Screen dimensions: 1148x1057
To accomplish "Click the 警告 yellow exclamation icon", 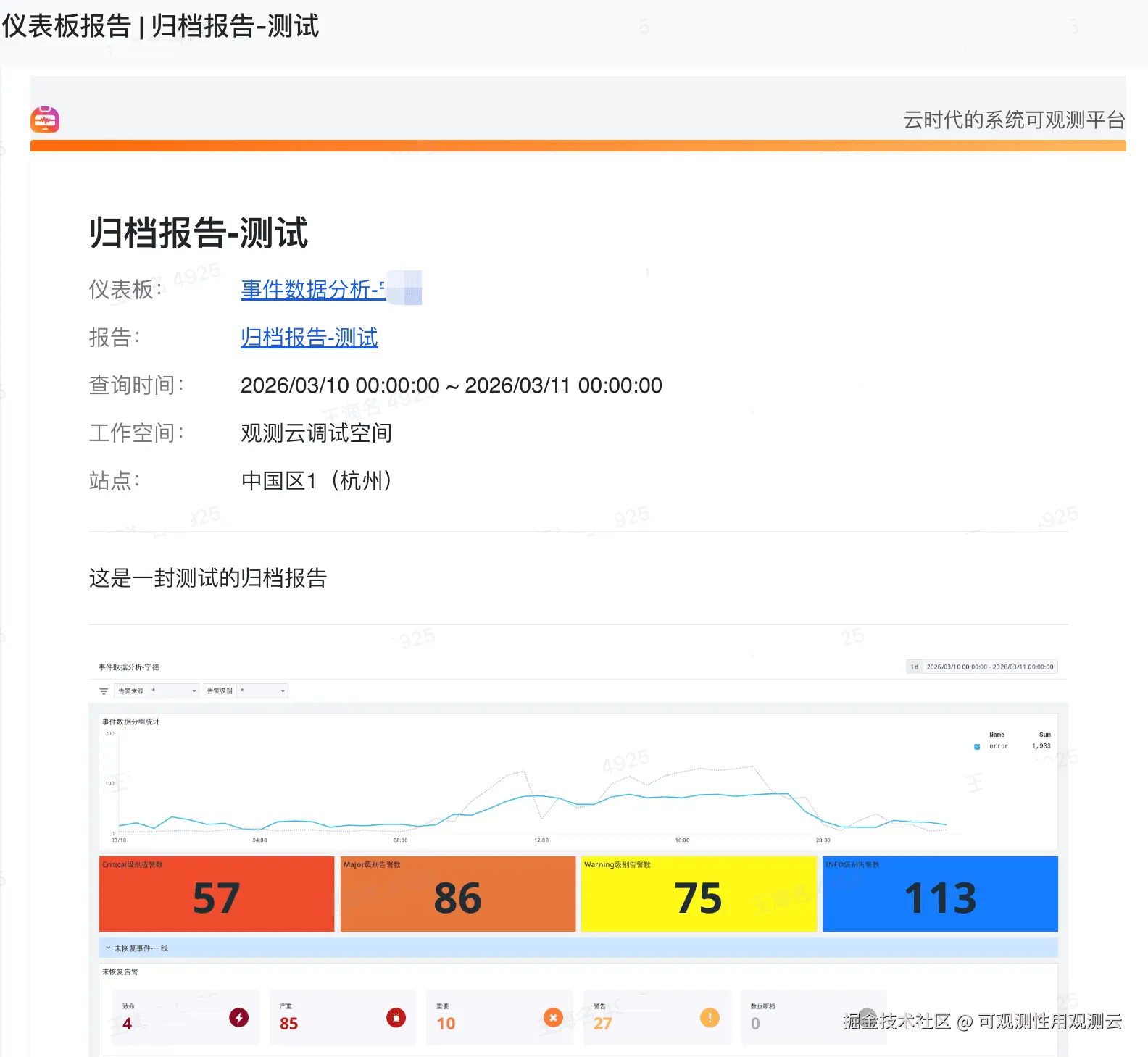I will point(710,1017).
